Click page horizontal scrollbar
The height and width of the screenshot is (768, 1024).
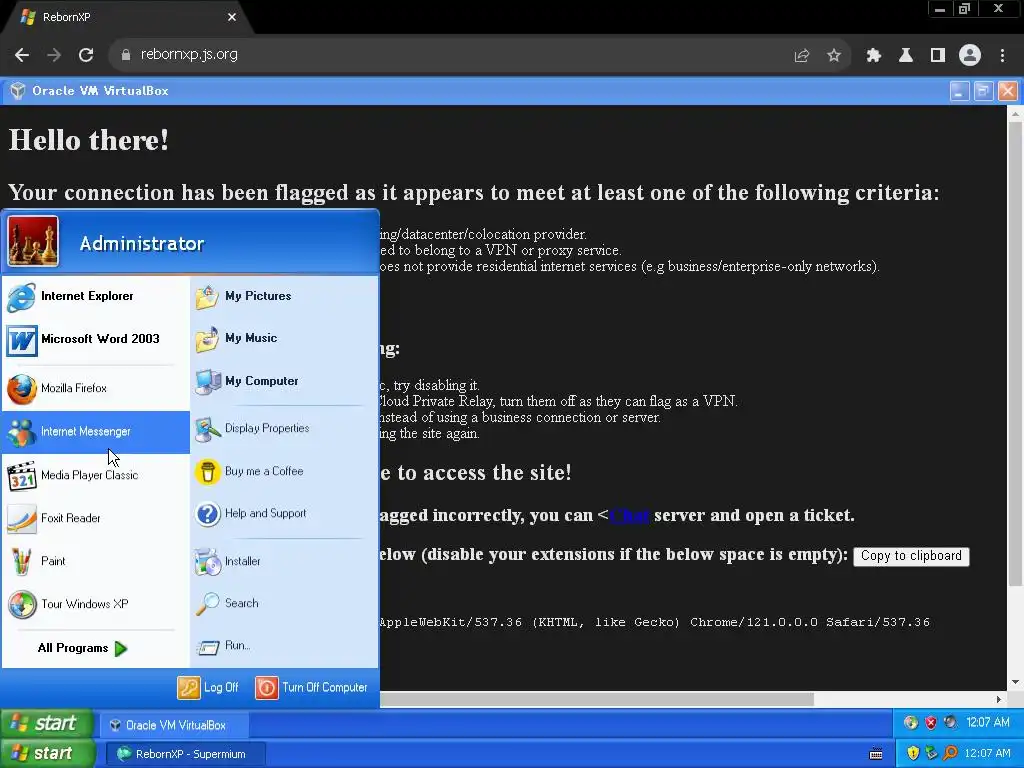click(x=596, y=699)
